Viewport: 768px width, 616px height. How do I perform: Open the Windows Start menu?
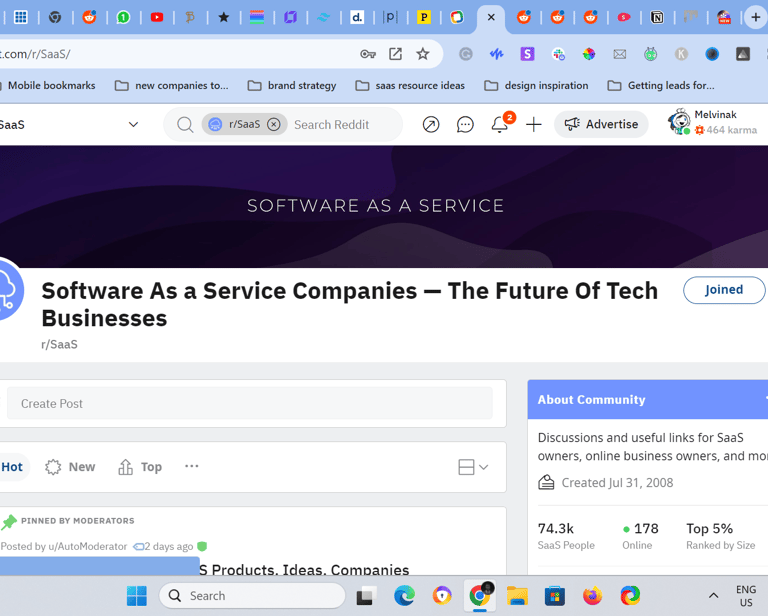click(x=137, y=596)
